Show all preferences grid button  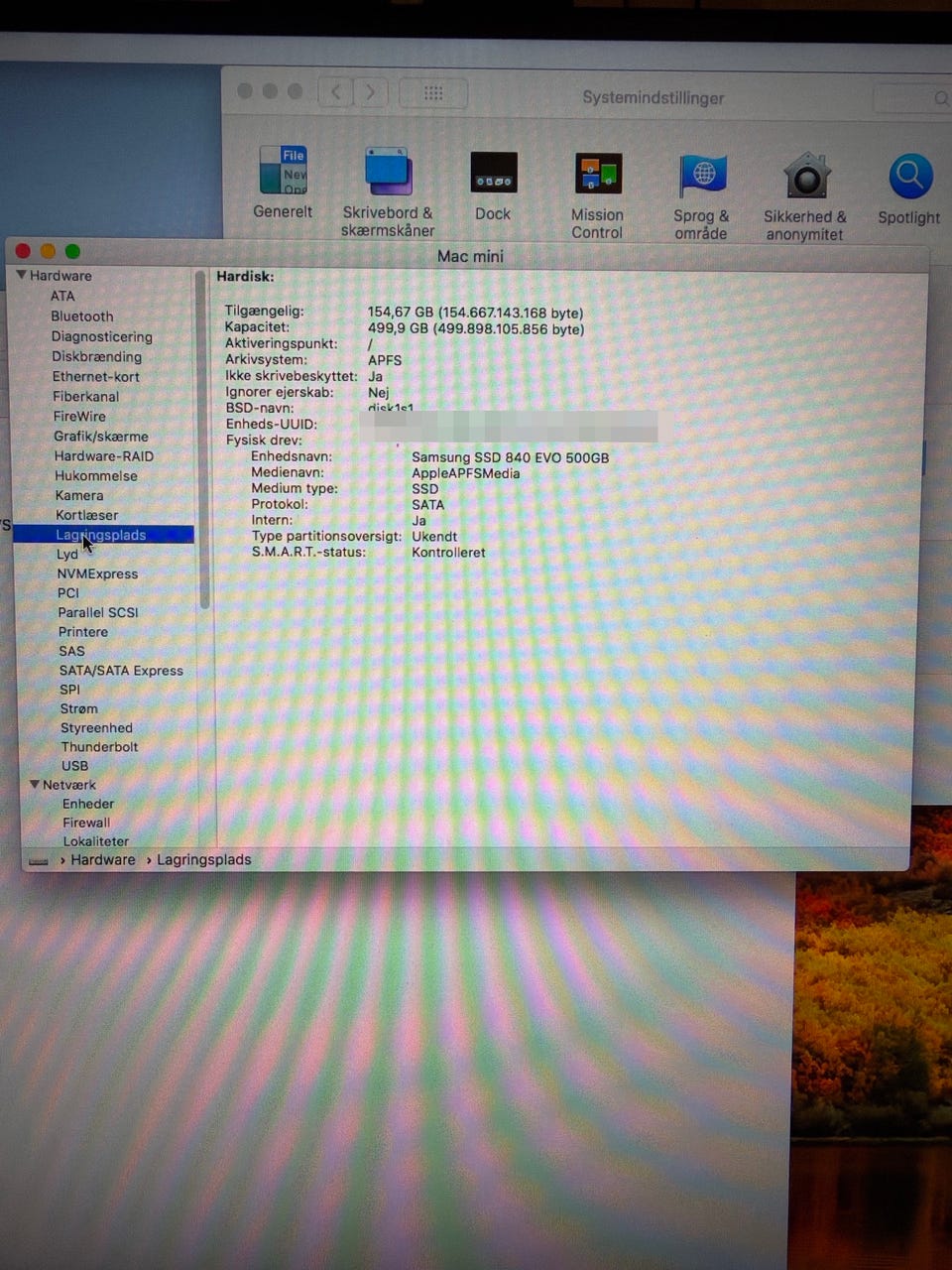(433, 93)
